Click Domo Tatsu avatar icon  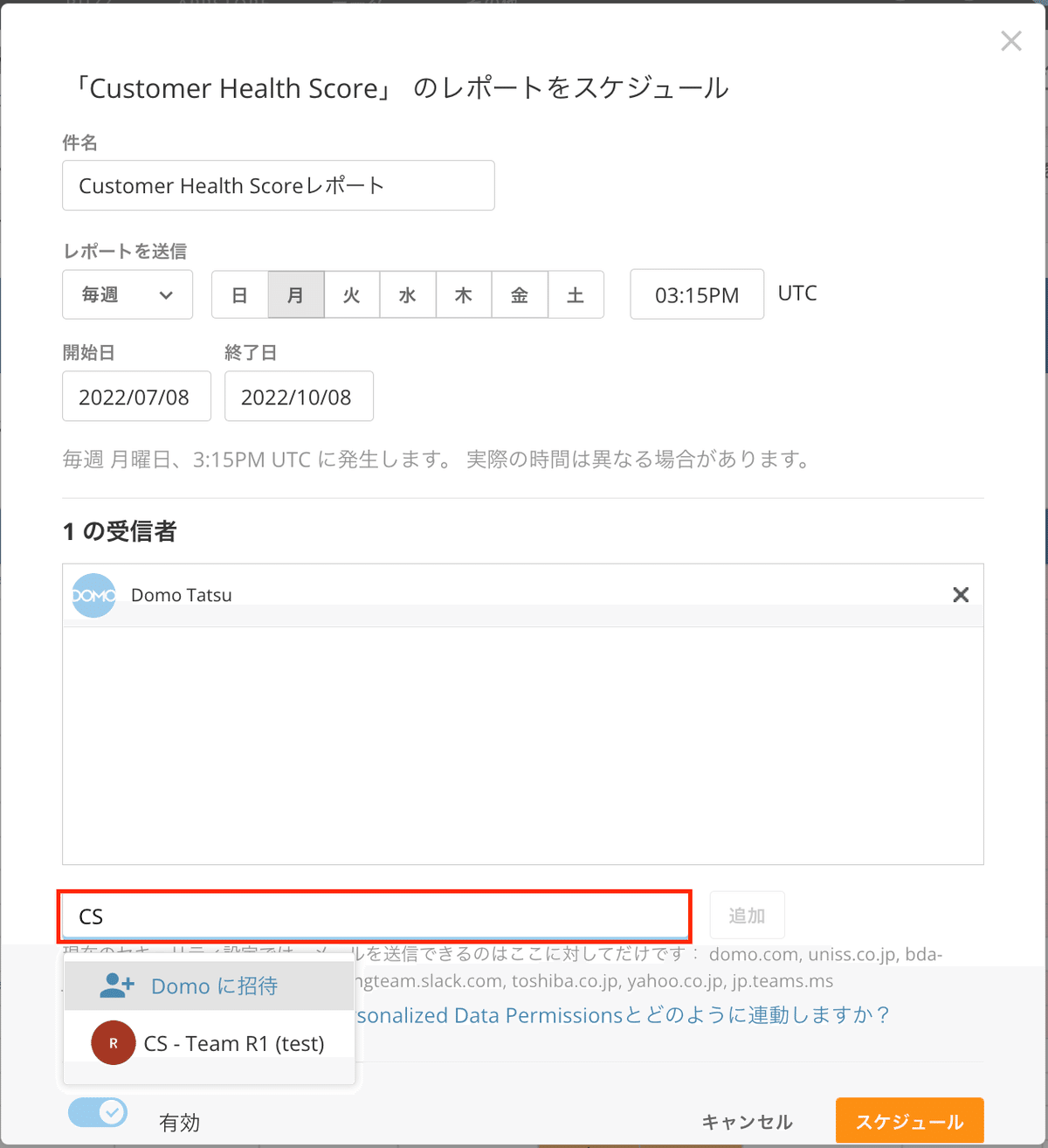93,595
